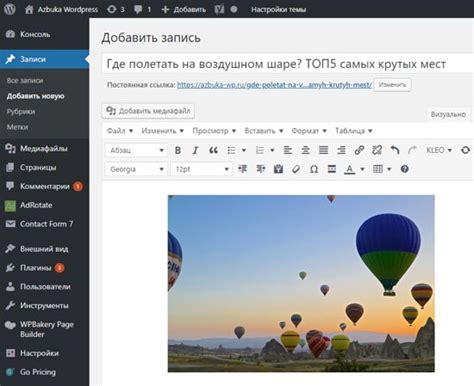Viewport: 474px width, 386px height.
Task: Open Рубрики submenu item
Action: 21,112
